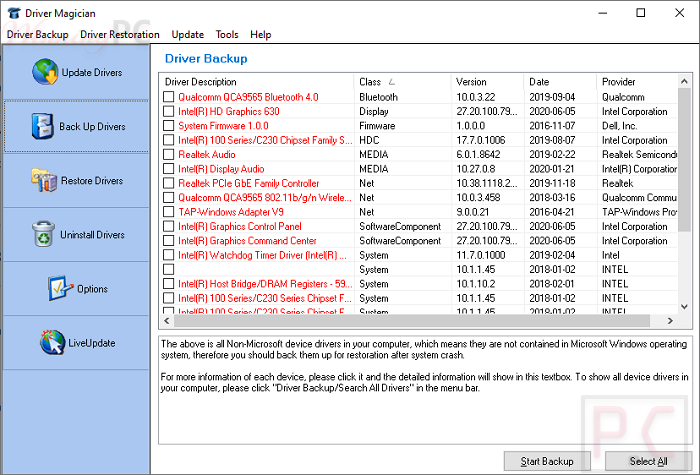The image size is (700, 475).
Task: Click the horizontal scrollbar right arrow
Action: (x=670, y=321)
